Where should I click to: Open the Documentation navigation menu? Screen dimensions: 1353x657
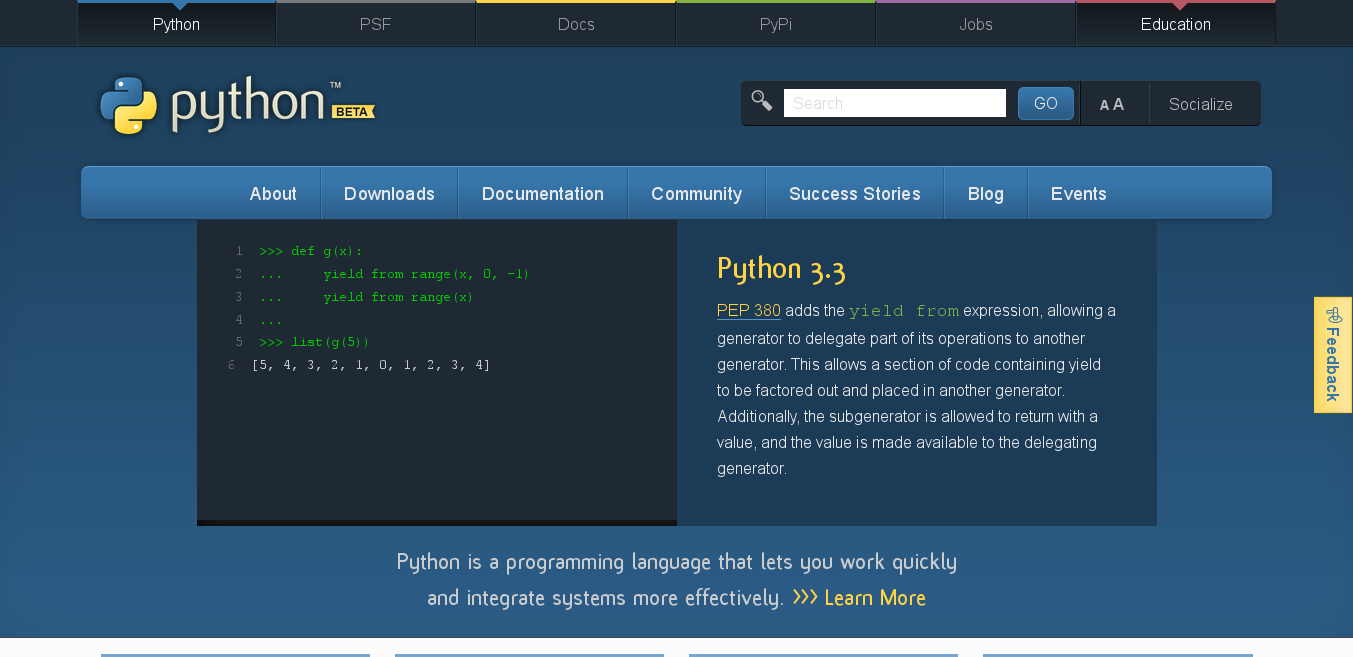[543, 194]
